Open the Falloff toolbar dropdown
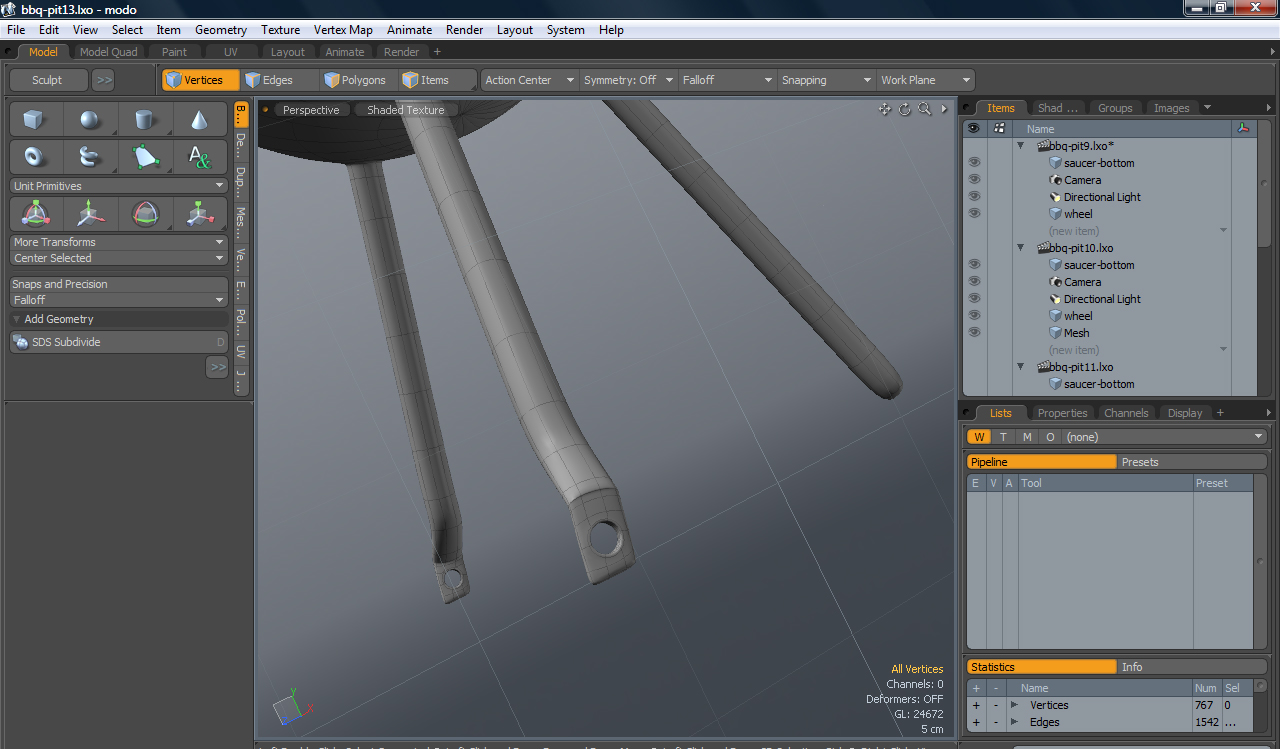Image resolution: width=1280 pixels, height=749 pixels. tap(727, 80)
